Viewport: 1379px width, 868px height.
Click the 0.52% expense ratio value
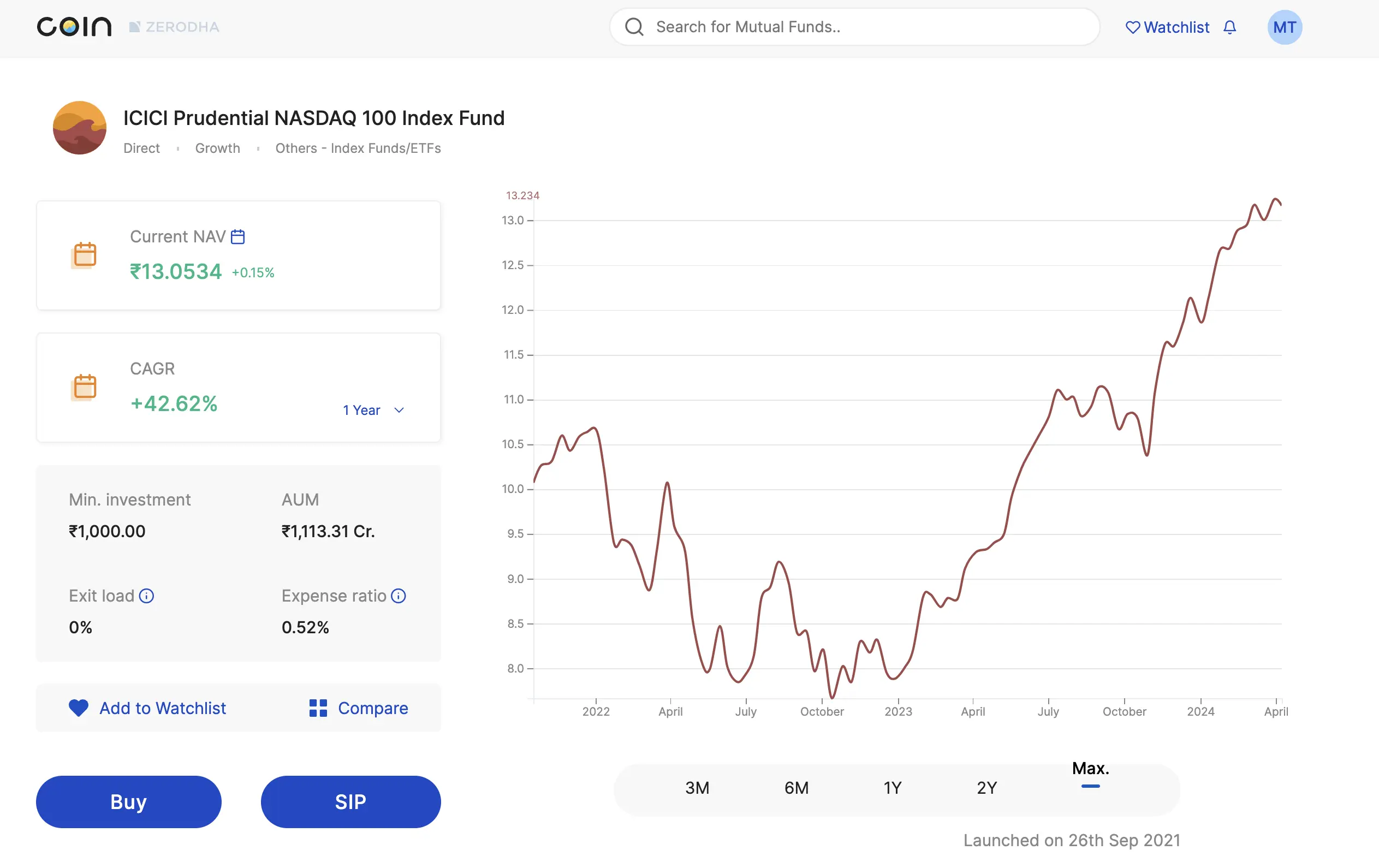pos(305,627)
